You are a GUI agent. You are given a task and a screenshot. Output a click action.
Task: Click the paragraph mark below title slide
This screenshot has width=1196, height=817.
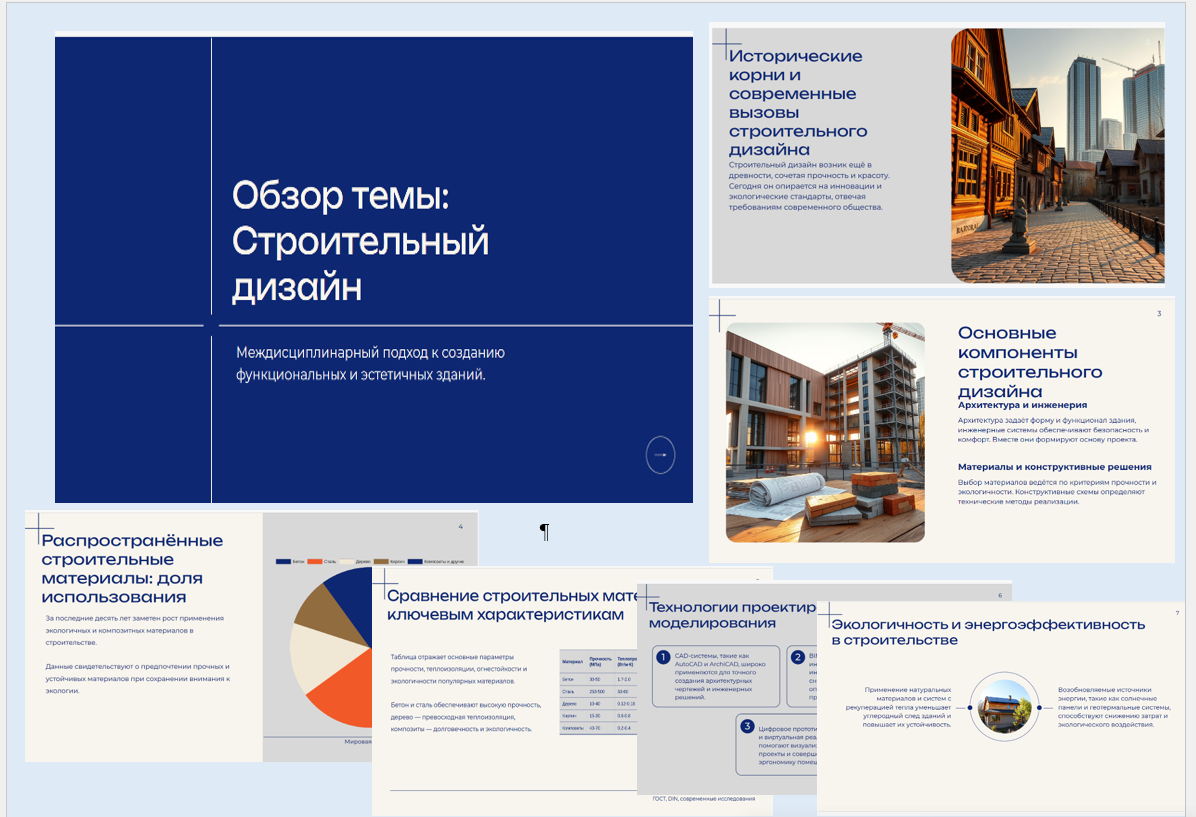(x=545, y=532)
